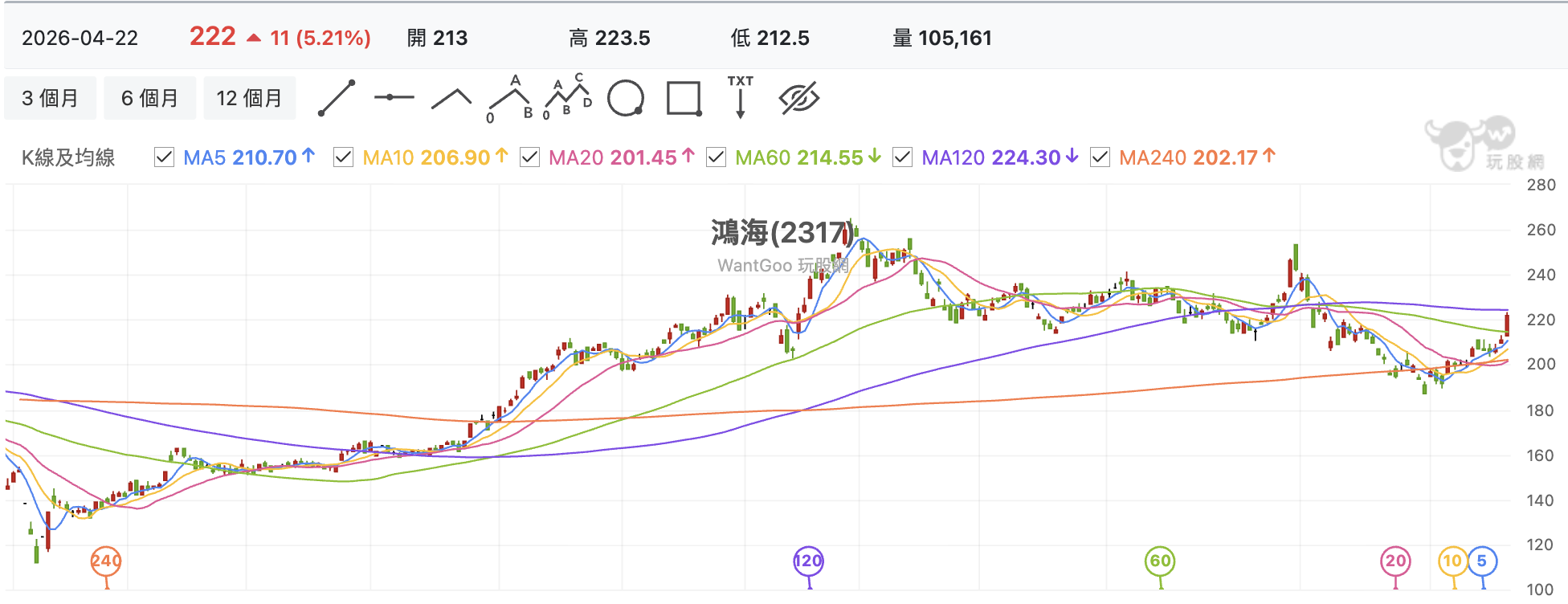Uncheck the MA5 moving average checkbox
This screenshot has height=604, width=1568.
tap(164, 157)
